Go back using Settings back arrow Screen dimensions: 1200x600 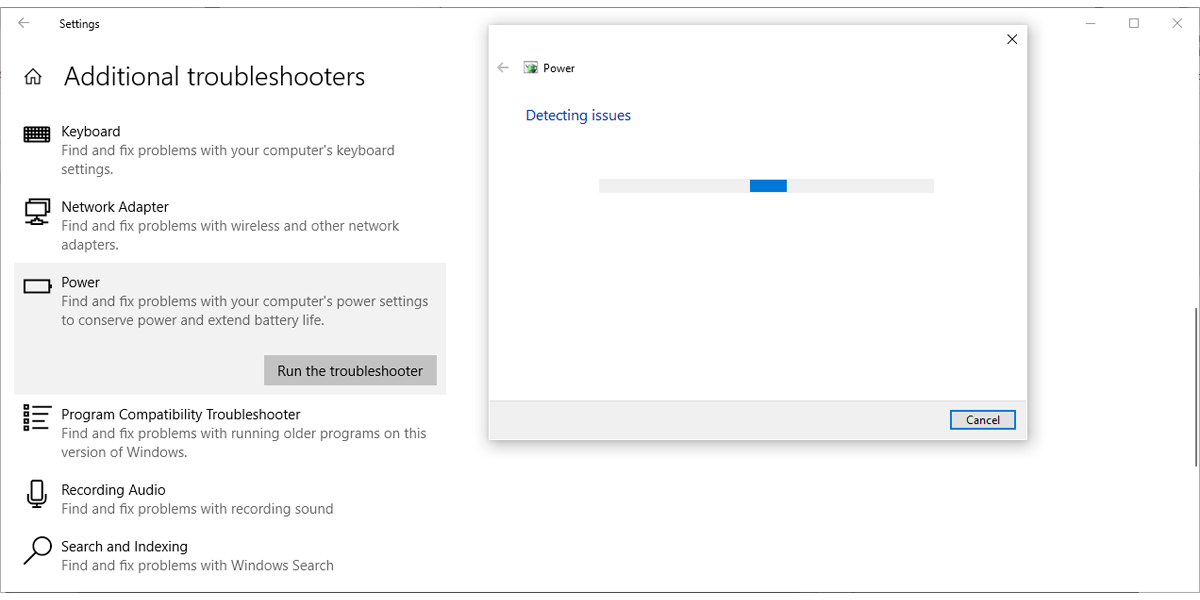24,23
